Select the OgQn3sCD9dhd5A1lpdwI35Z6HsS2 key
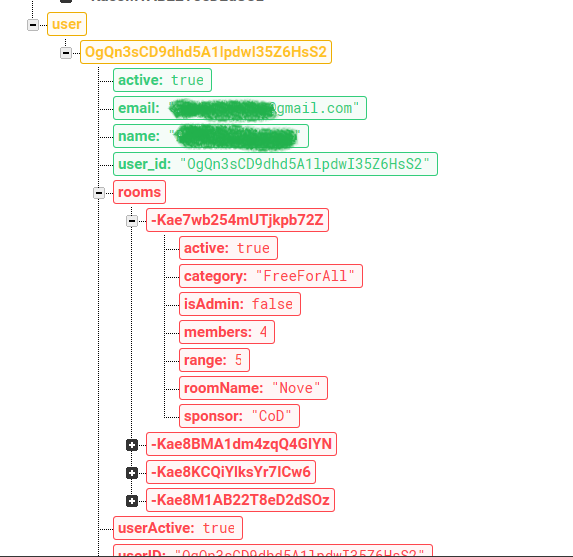Image resolution: width=573 pixels, height=557 pixels. 206,52
